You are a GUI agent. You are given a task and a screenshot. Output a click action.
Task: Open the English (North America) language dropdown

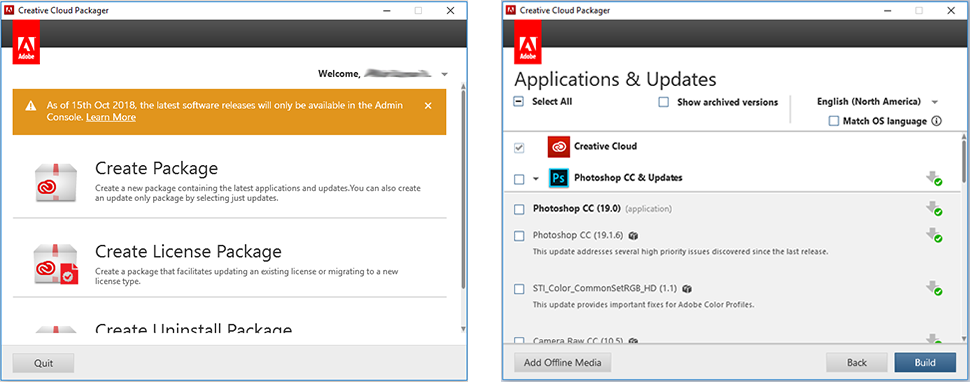[935, 102]
